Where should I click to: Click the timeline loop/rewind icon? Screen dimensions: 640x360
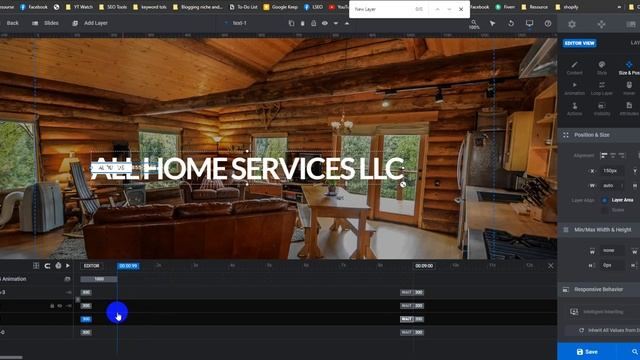47,266
